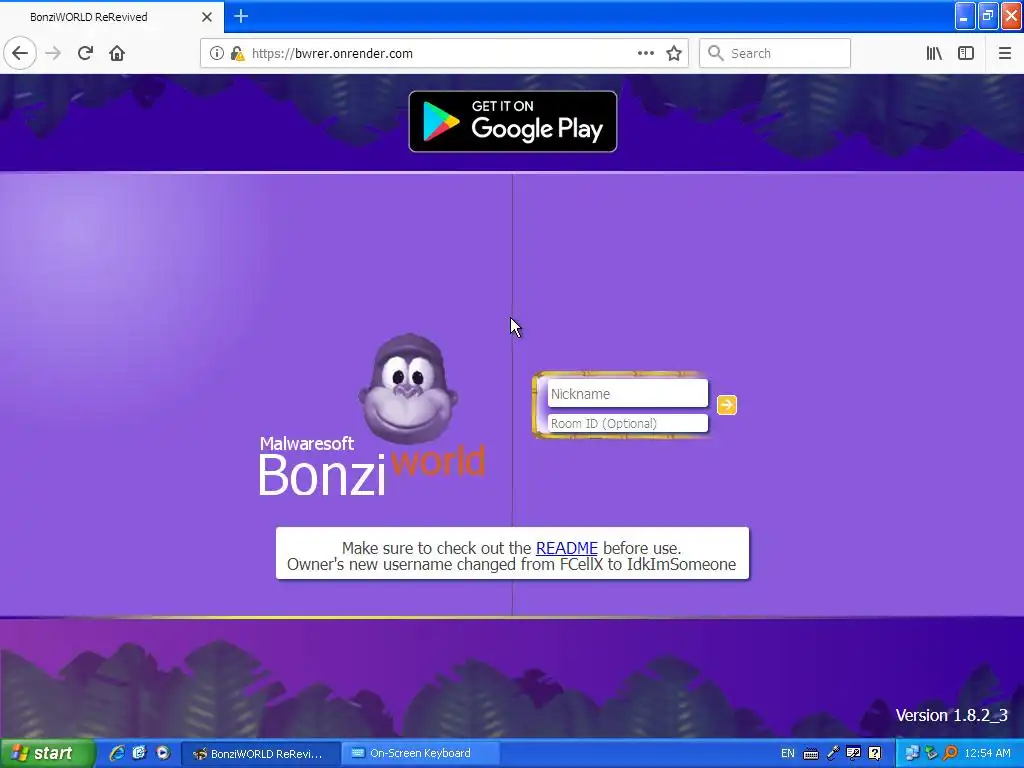This screenshot has height=768, width=1024.
Task: Click into the Nickname field
Action: pos(627,394)
